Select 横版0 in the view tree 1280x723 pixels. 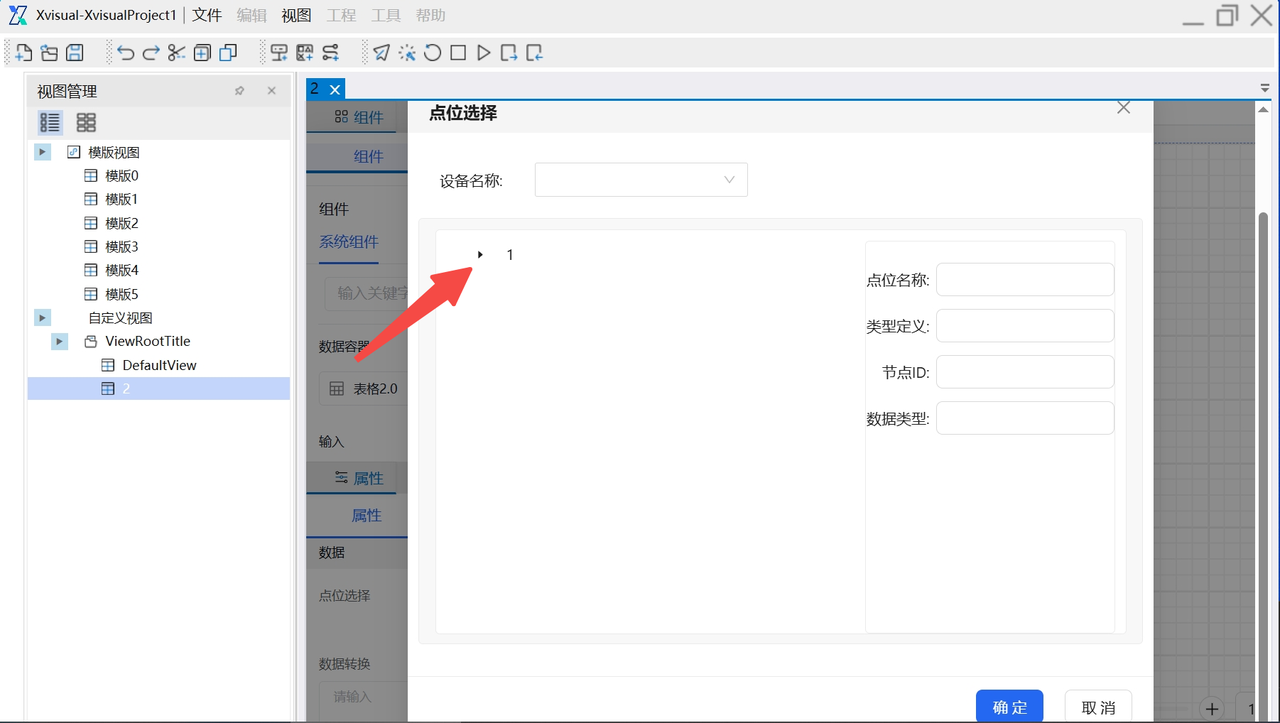tap(121, 176)
